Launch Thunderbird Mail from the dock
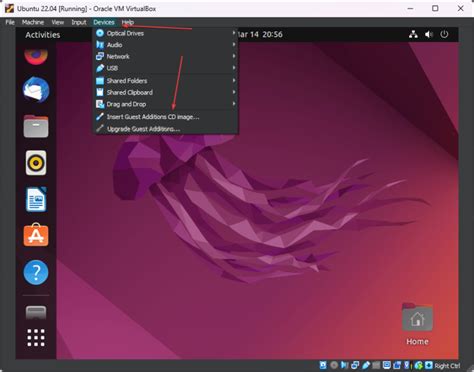The height and width of the screenshot is (372, 474). [36, 90]
